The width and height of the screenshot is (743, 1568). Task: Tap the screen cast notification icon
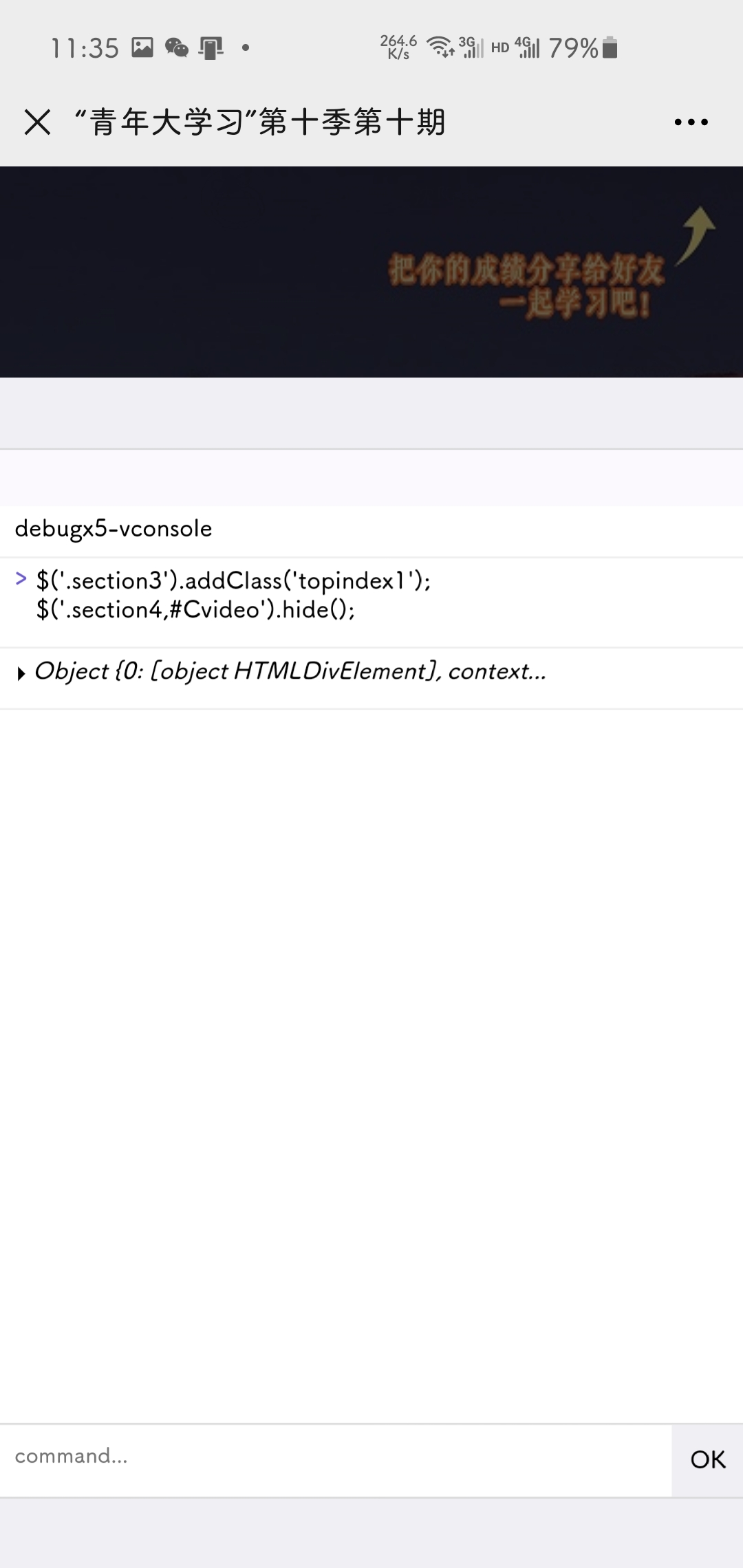211,48
